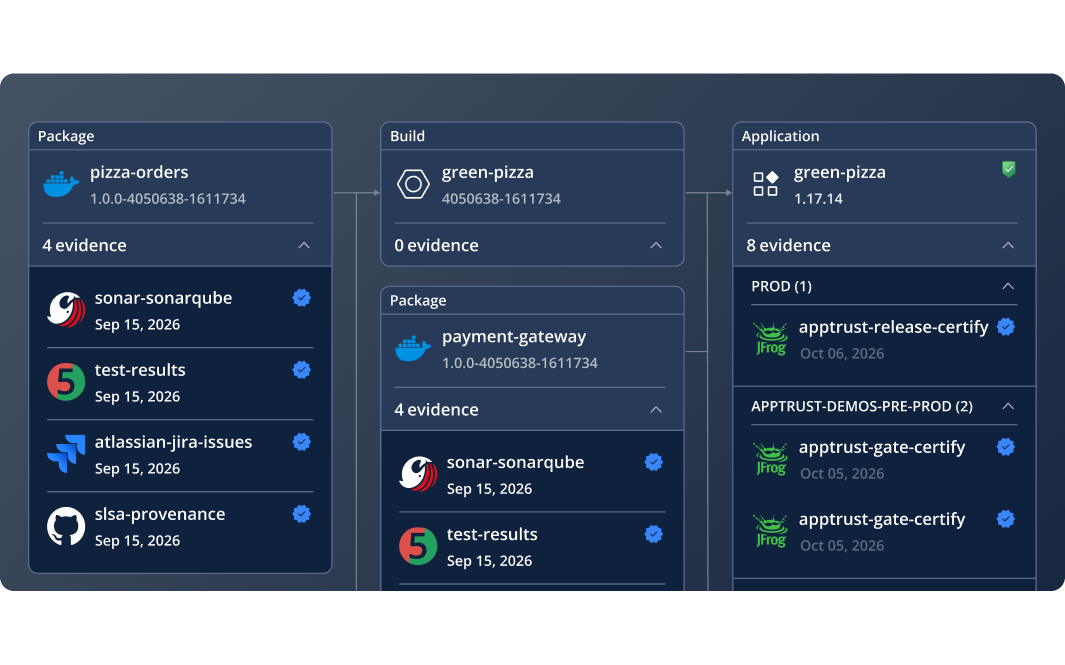Click "Sep 15, 2026" under atlassian-jira-issues
This screenshot has width=1065, height=665.
[137, 469]
